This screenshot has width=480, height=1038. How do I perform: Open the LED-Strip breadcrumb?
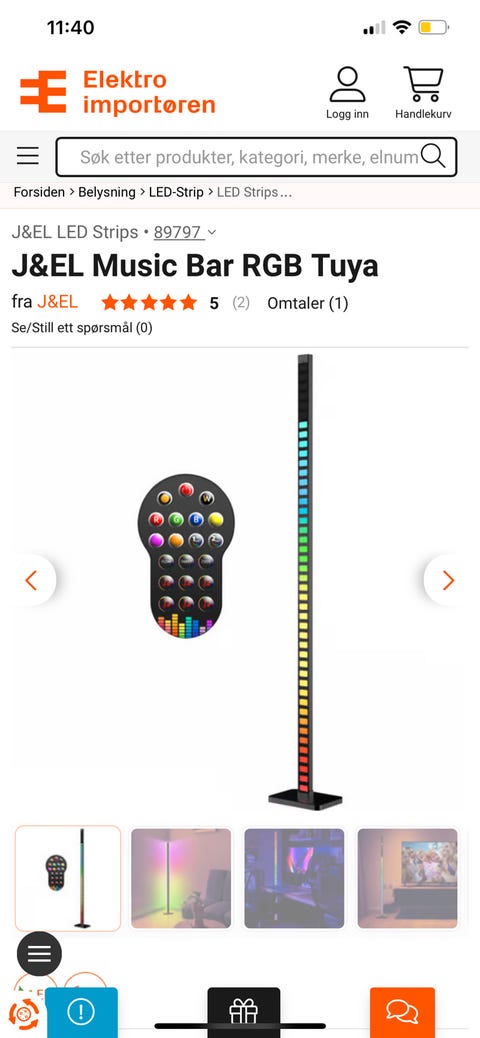click(176, 193)
